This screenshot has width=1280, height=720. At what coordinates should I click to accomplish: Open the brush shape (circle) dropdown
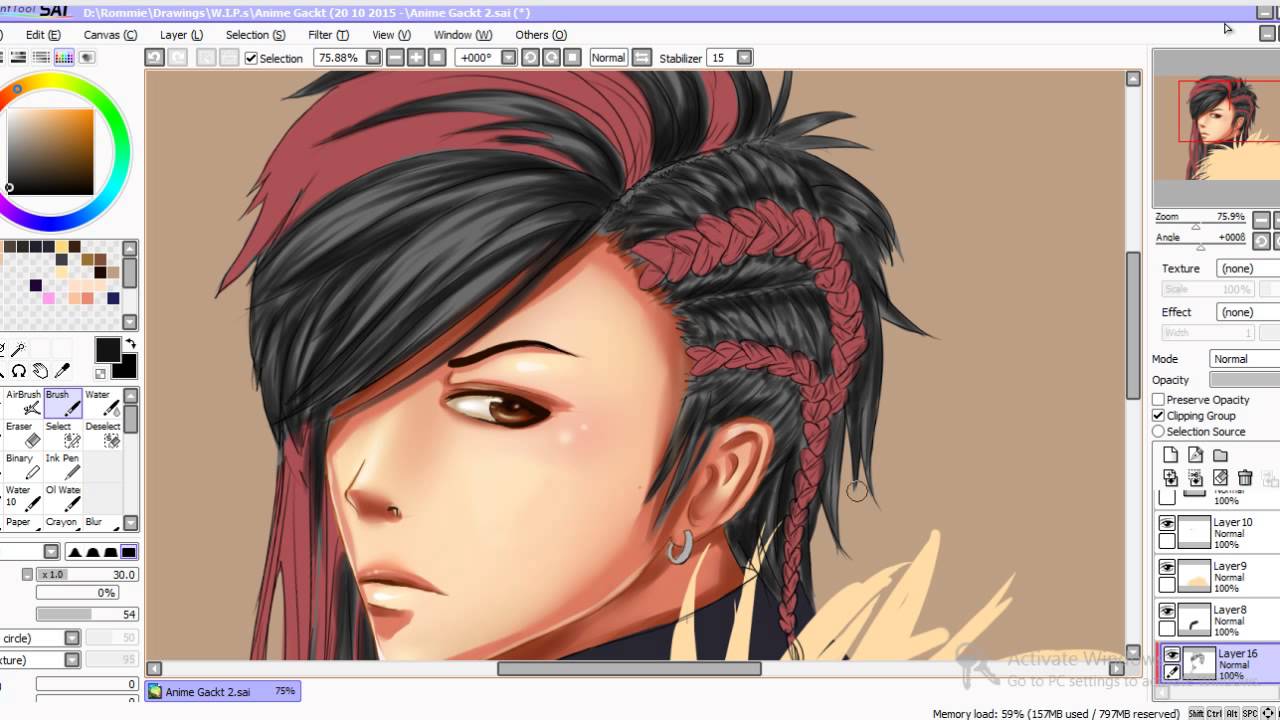tap(72, 638)
